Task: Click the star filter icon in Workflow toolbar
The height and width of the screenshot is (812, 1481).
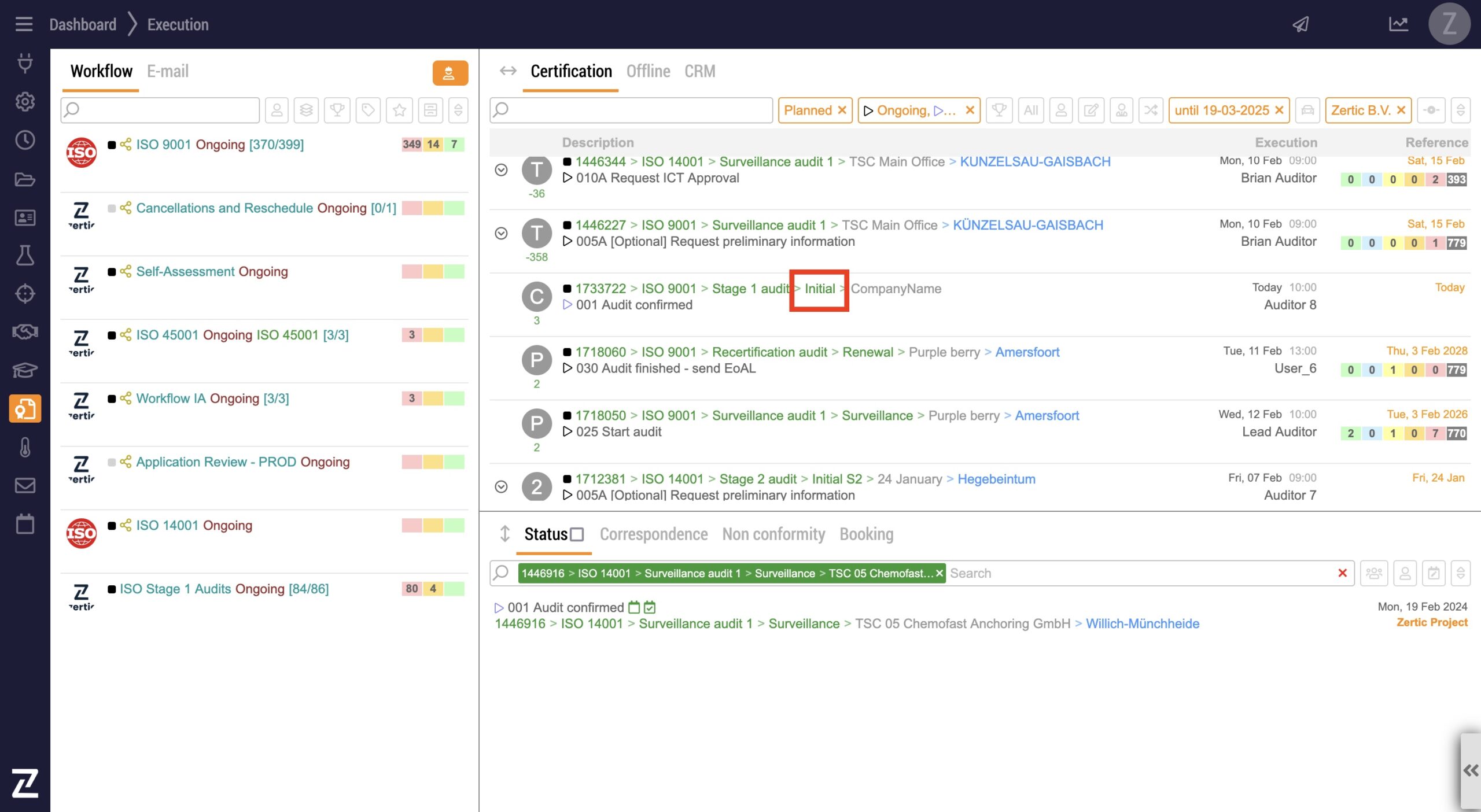Action: click(x=399, y=110)
